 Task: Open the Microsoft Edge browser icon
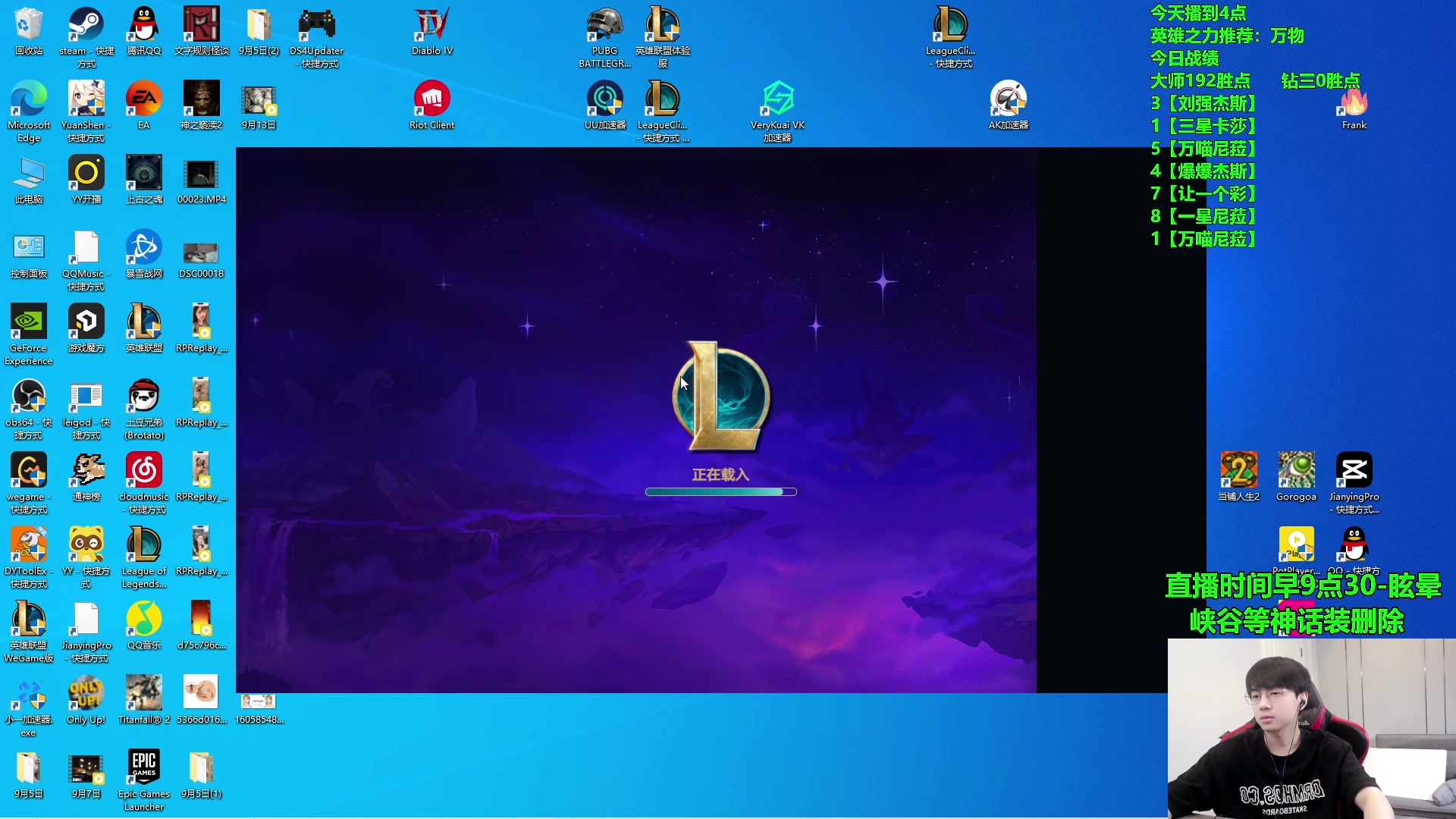click(29, 111)
